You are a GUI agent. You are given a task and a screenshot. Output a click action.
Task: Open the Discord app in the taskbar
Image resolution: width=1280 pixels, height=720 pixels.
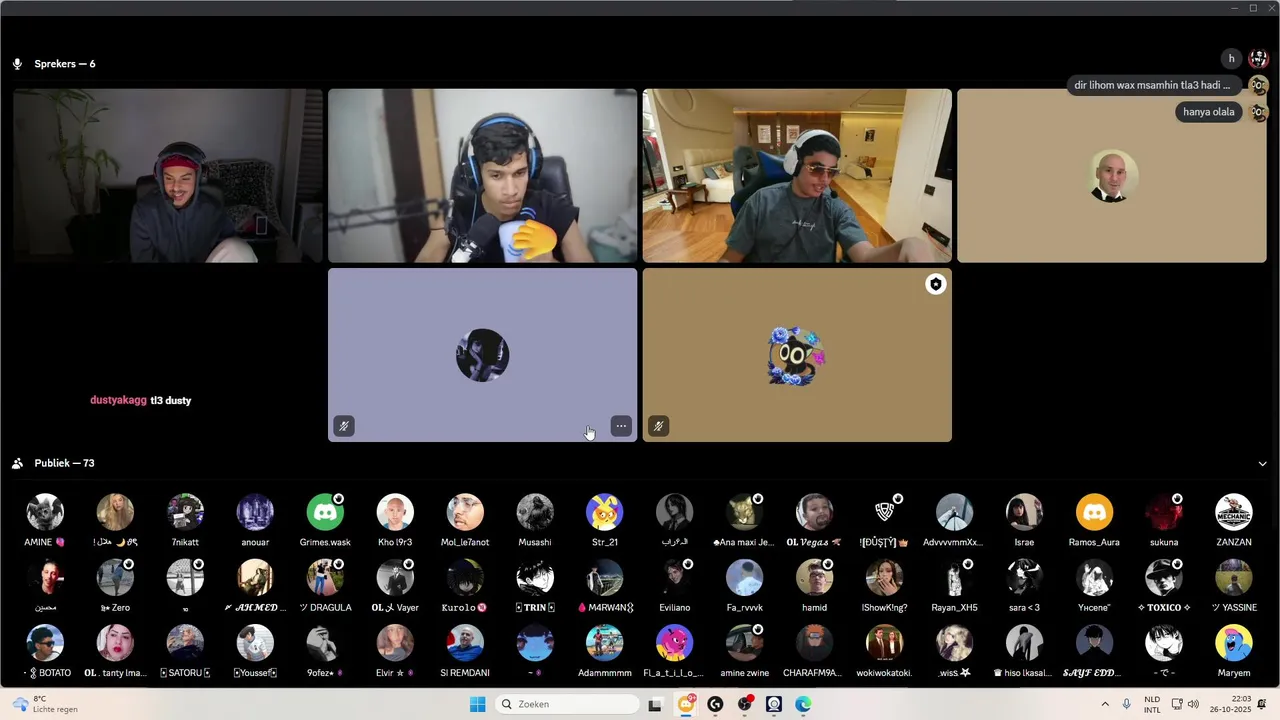tap(686, 704)
